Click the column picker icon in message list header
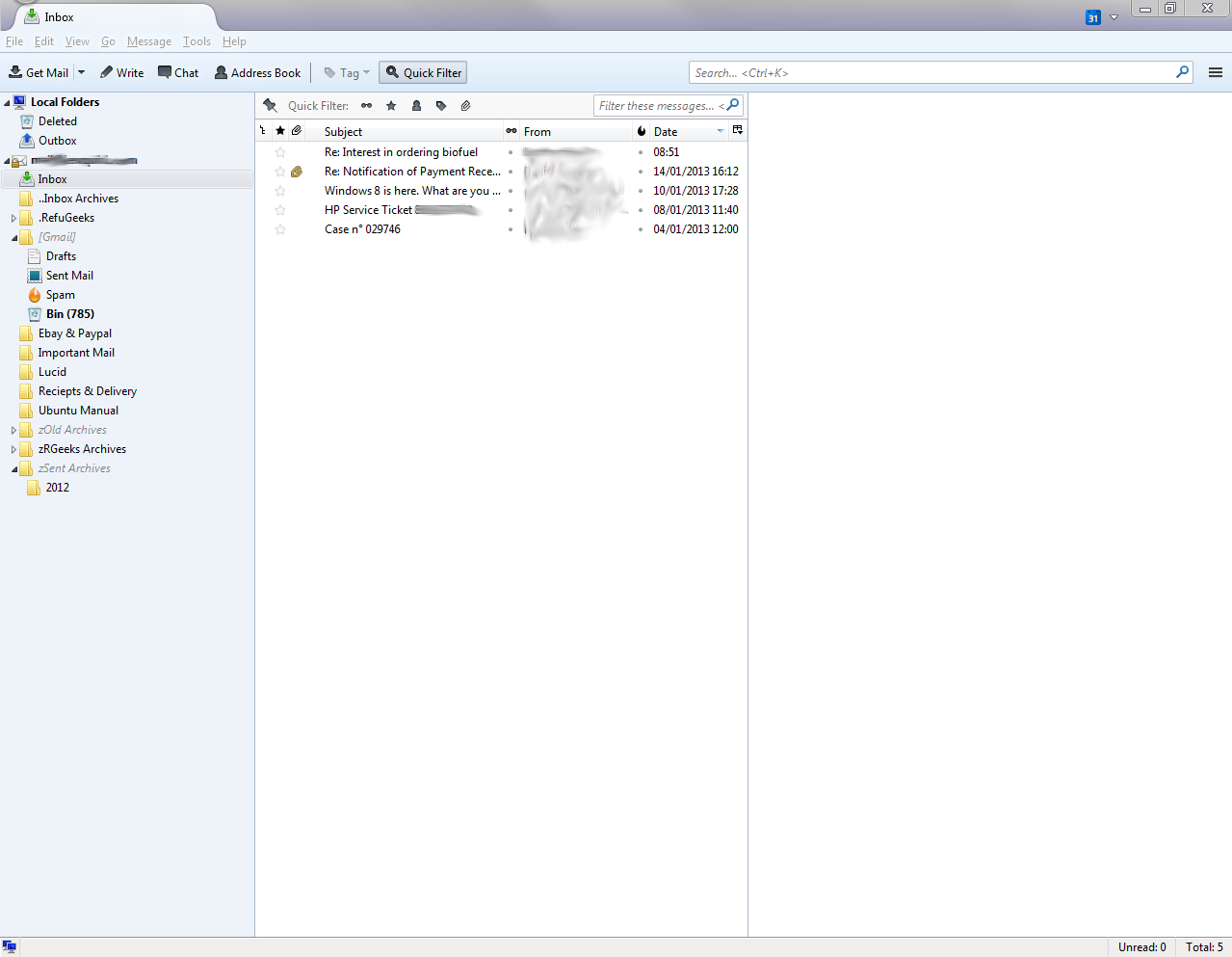 [x=738, y=130]
